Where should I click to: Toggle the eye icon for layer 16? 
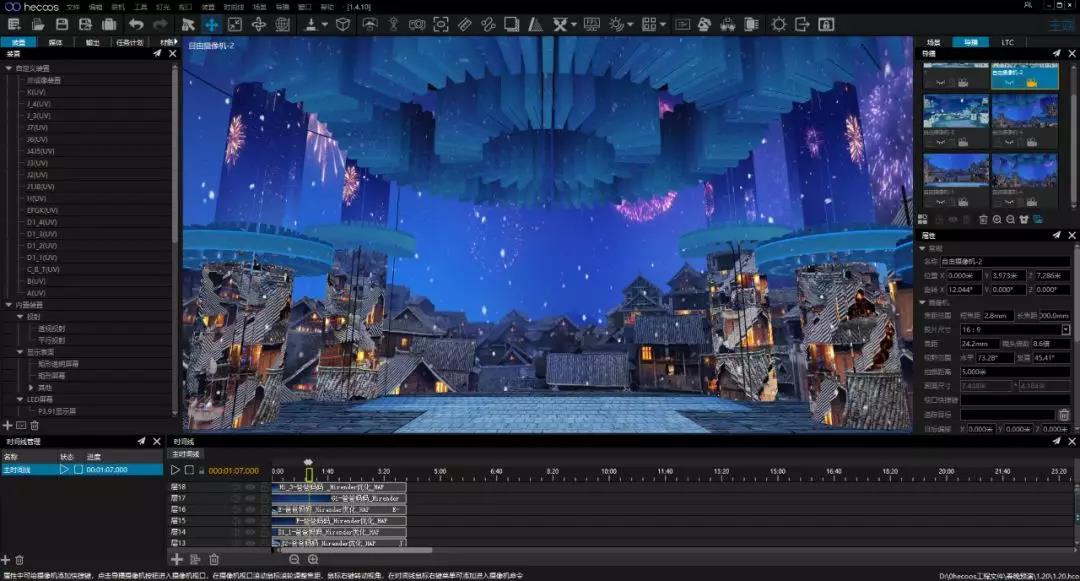[250, 509]
